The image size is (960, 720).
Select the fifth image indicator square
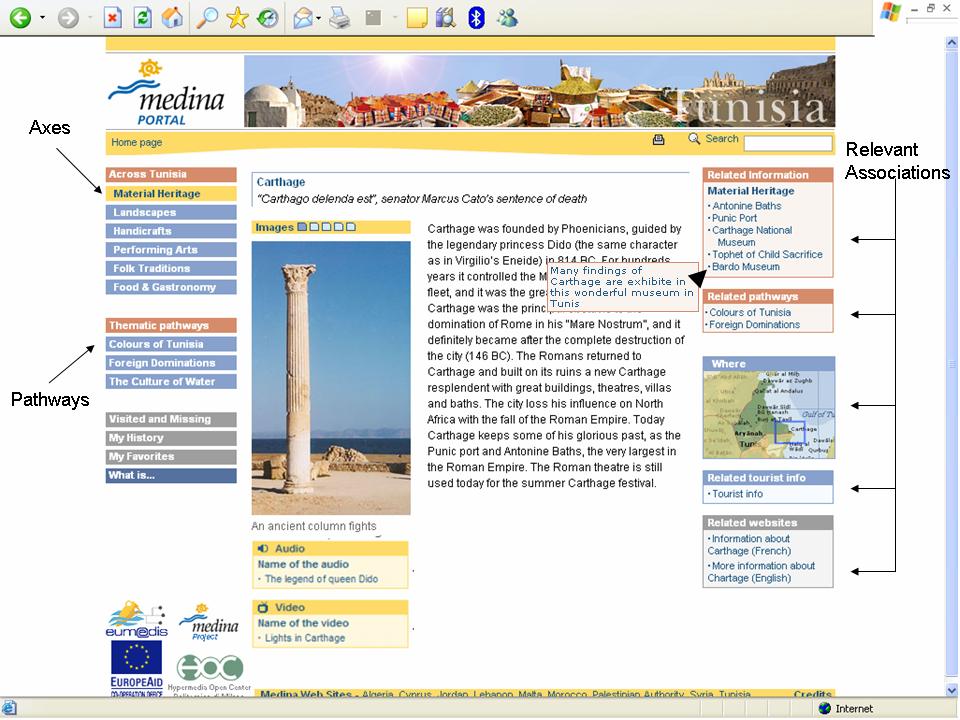point(351,227)
